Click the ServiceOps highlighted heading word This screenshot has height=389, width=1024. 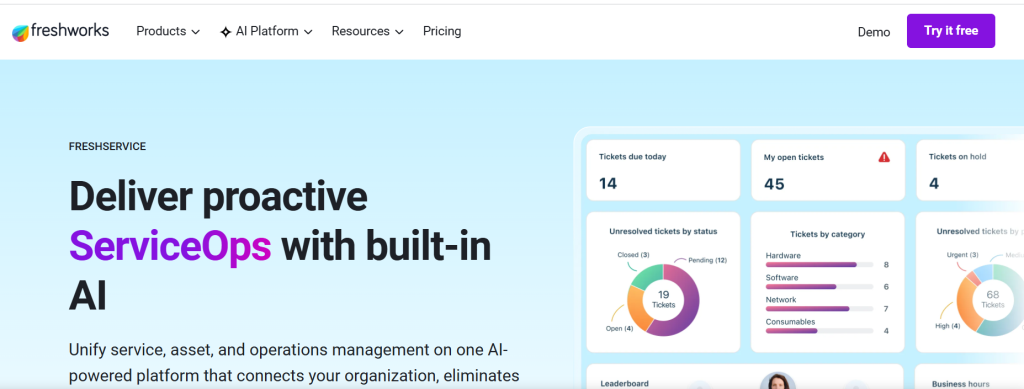pos(170,247)
